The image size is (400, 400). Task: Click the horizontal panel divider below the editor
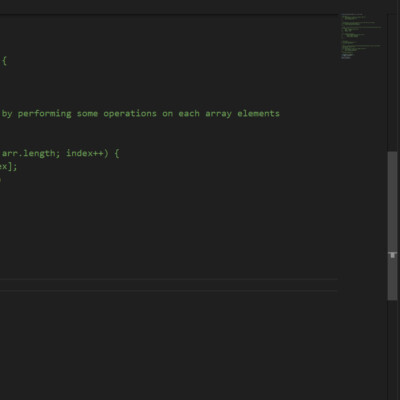coord(169,279)
